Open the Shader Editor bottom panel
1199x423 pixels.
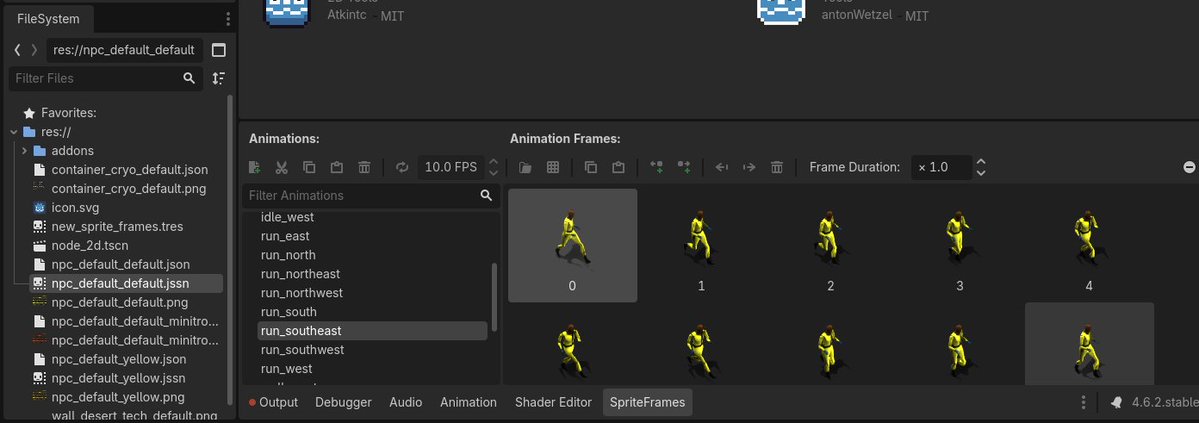pos(554,402)
